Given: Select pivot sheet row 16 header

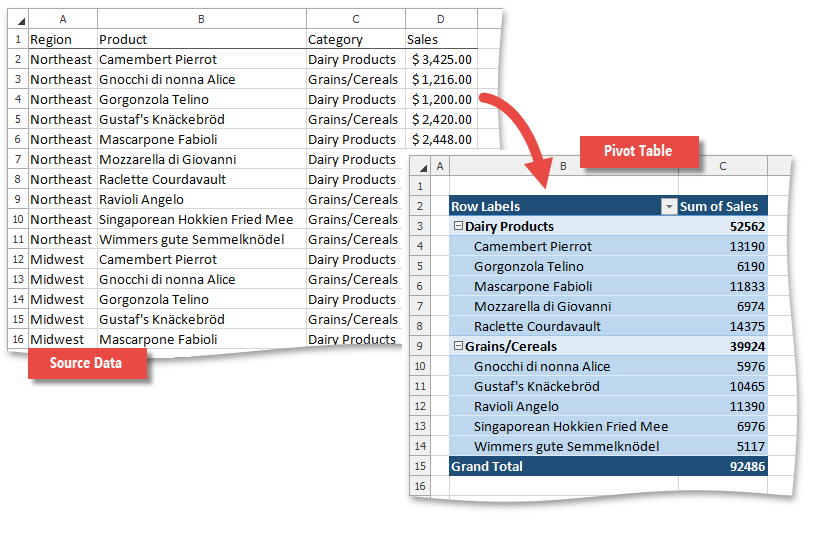Looking at the screenshot, I should pos(420,486).
